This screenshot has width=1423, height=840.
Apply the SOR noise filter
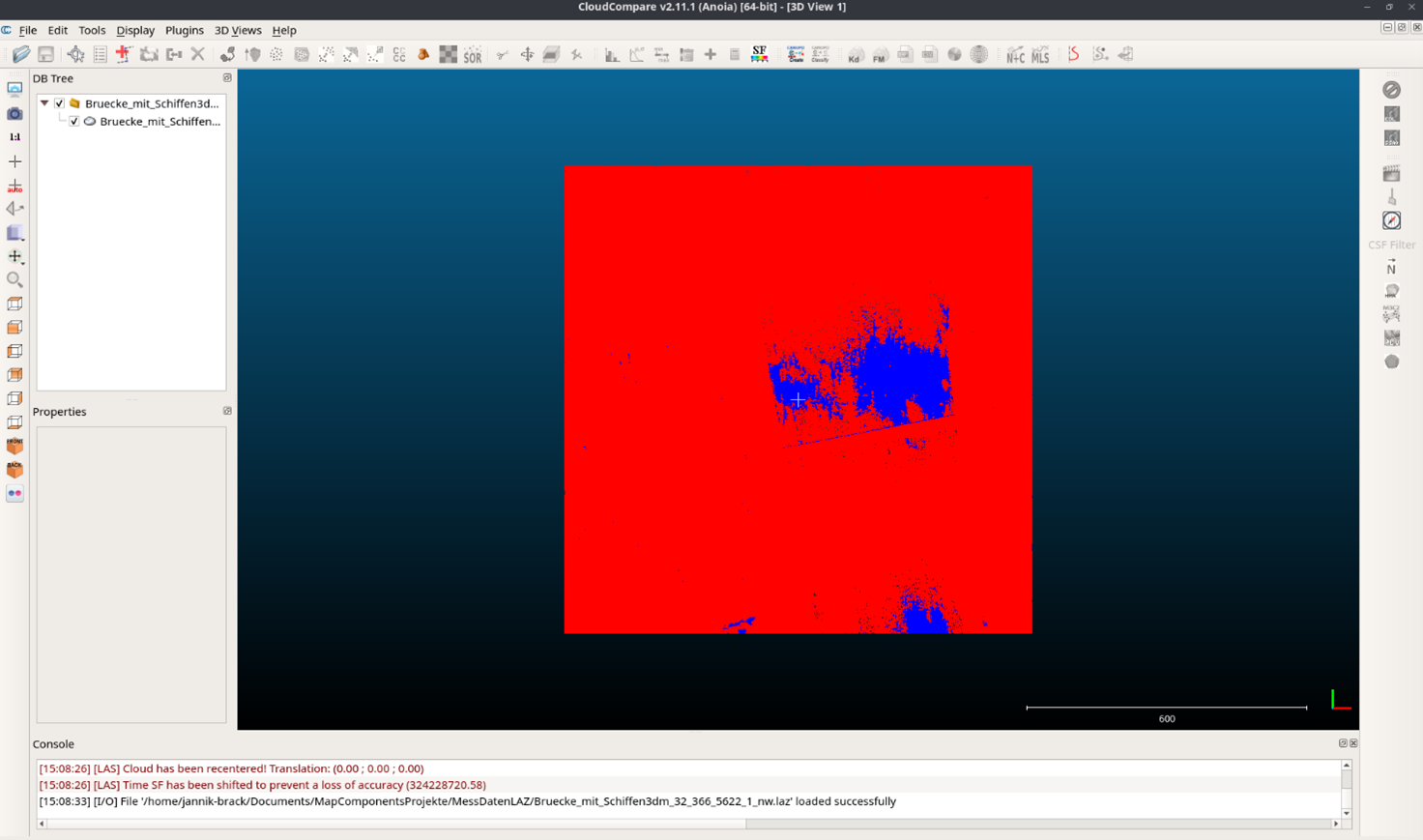click(x=473, y=54)
